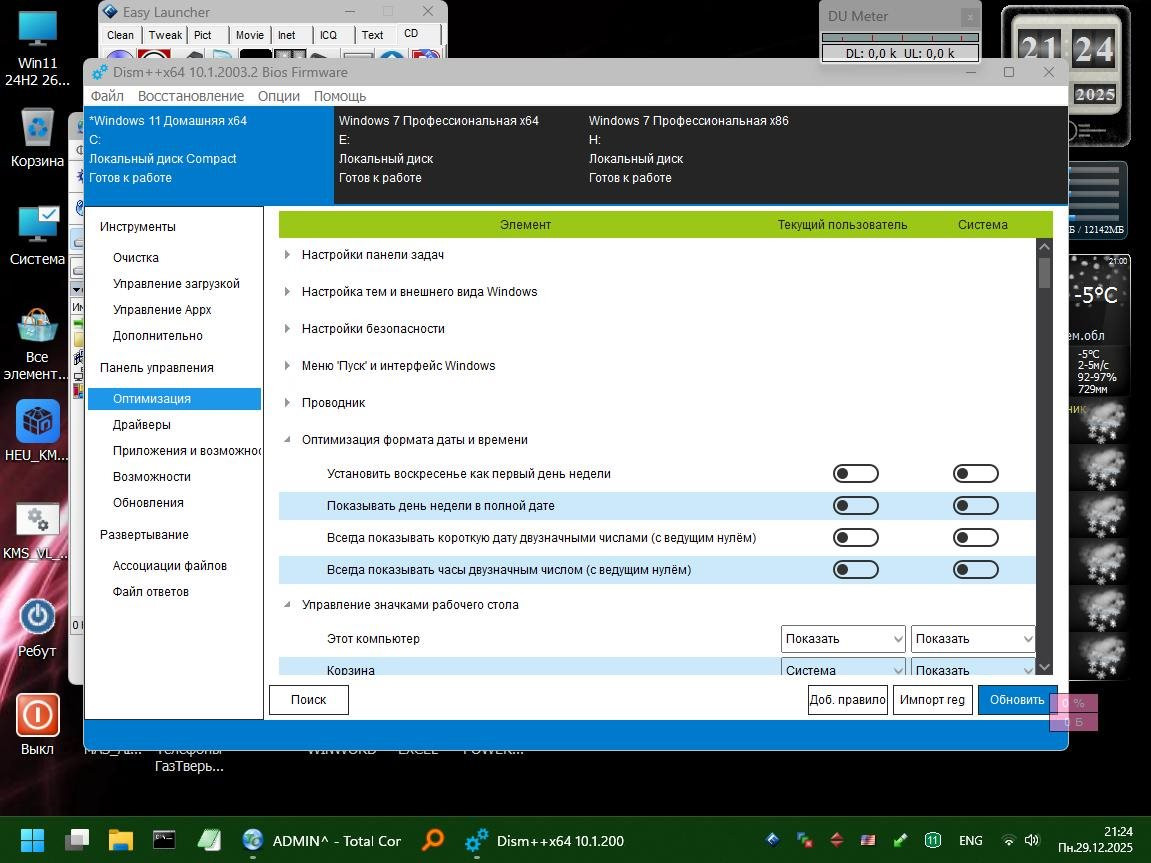Toggle two-digit short date, current user

tap(856, 538)
